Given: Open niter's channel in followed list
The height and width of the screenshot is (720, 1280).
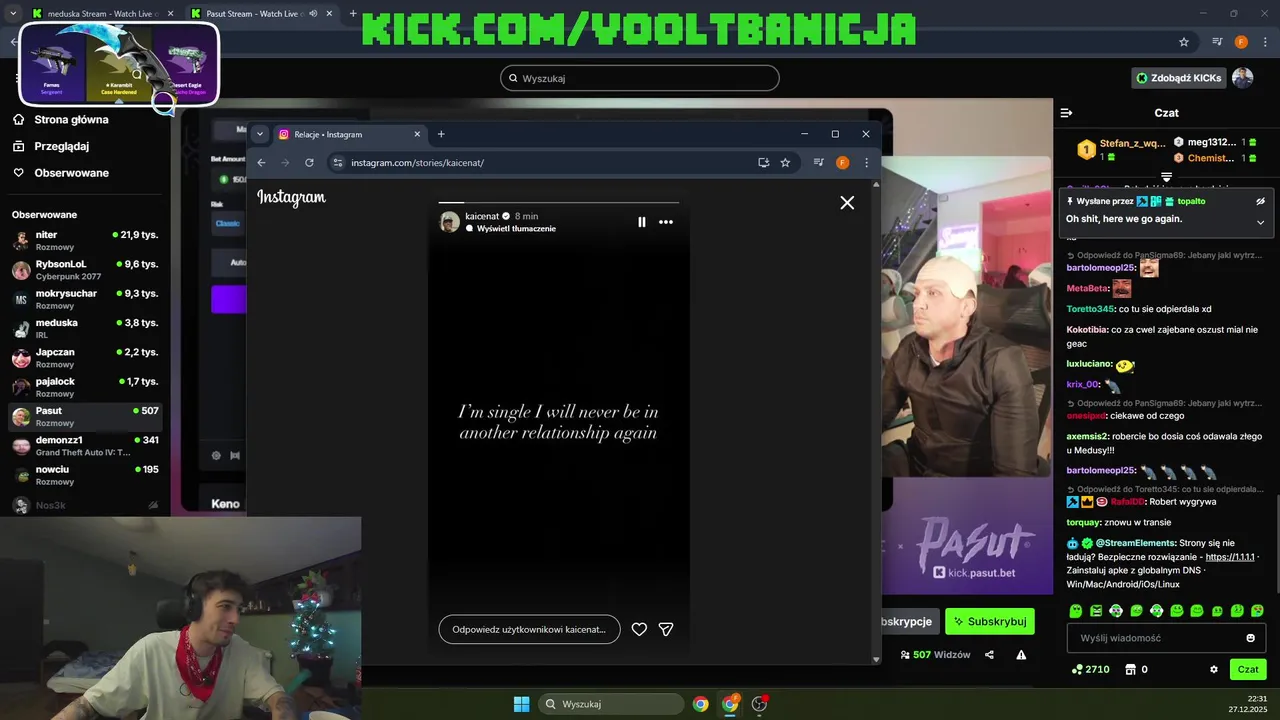Looking at the screenshot, I should [x=85, y=240].
